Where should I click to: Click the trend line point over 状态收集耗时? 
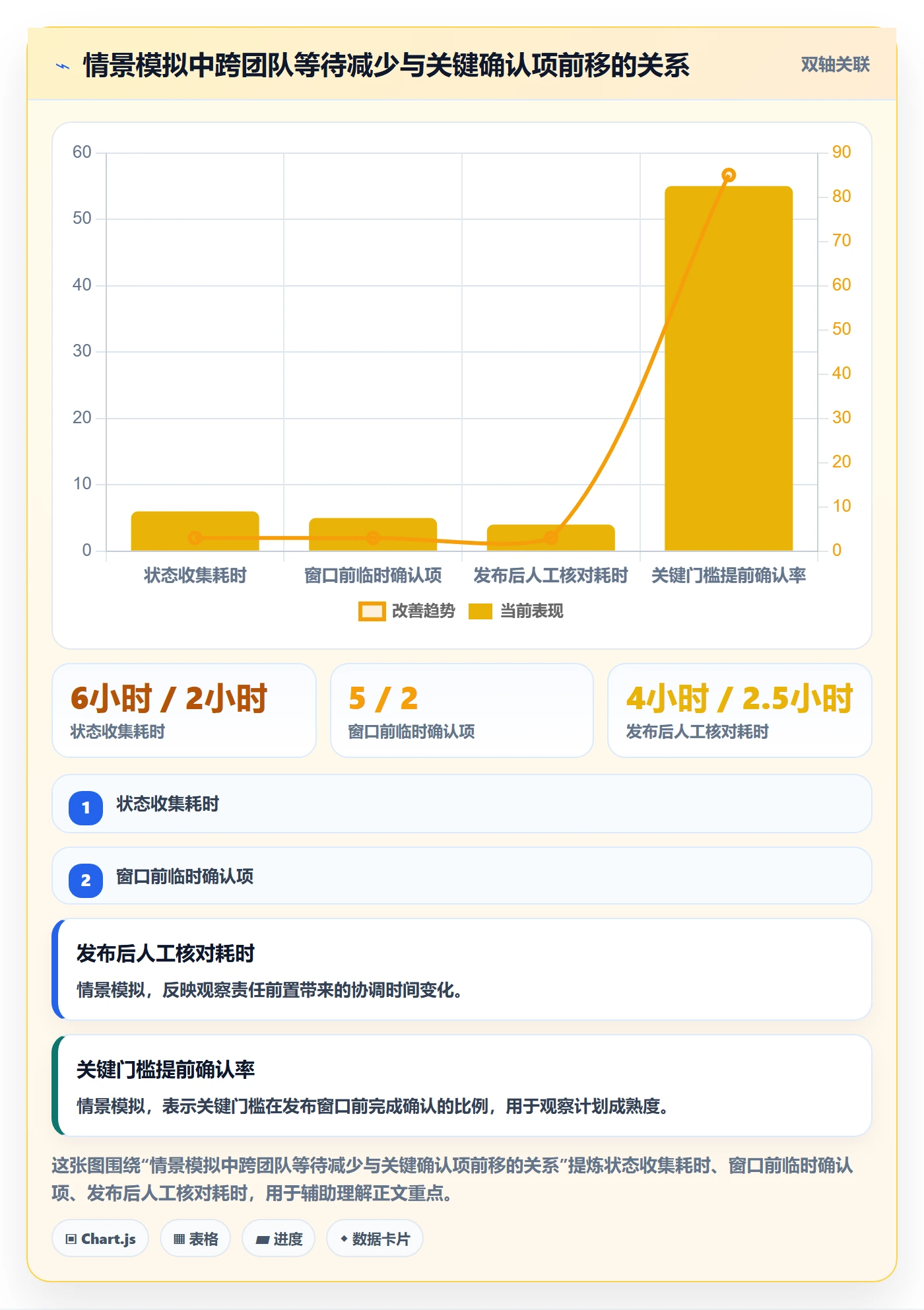tap(195, 538)
